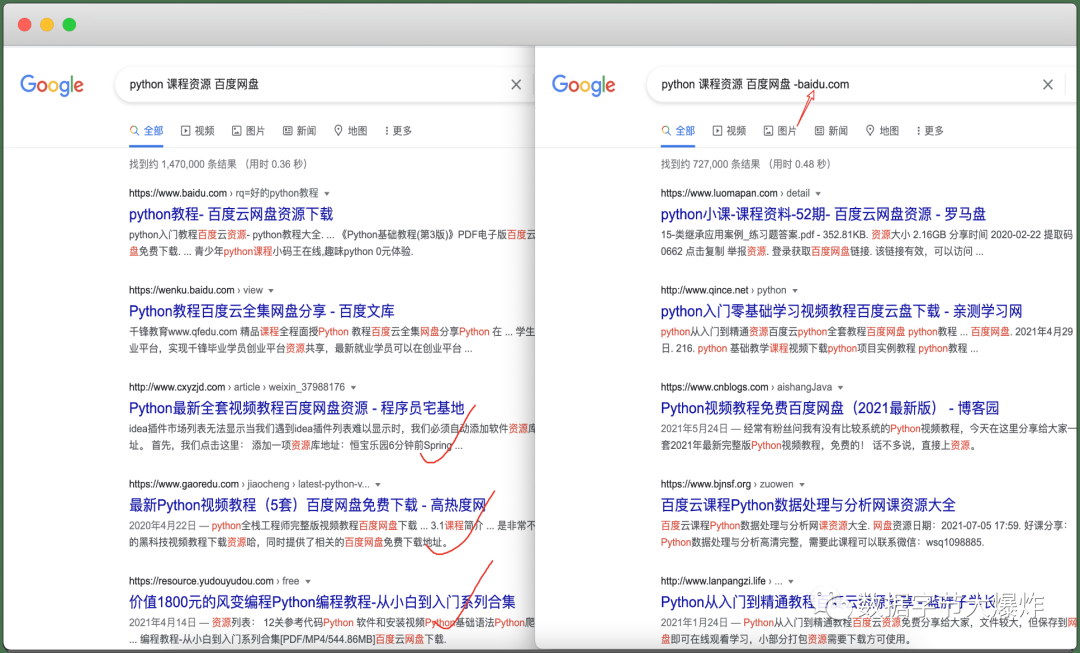
Task: Open result 'python小课-课程资料-52期- 百度云网盘资源 - 罗马盘'
Action: (823, 214)
